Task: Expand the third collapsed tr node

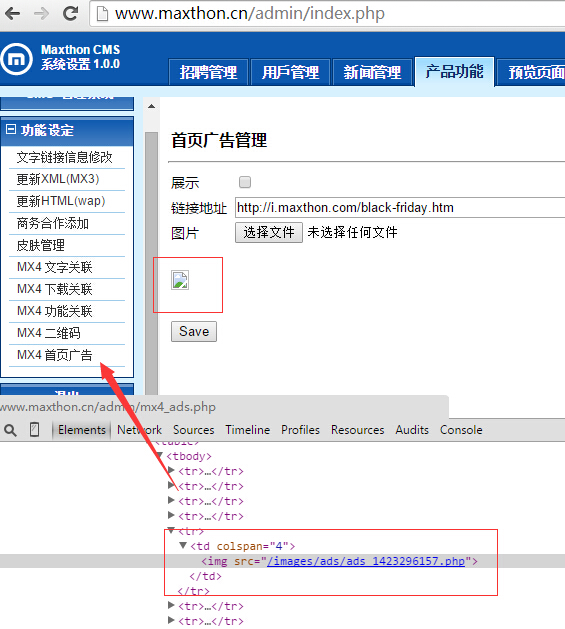Action: coord(171,500)
